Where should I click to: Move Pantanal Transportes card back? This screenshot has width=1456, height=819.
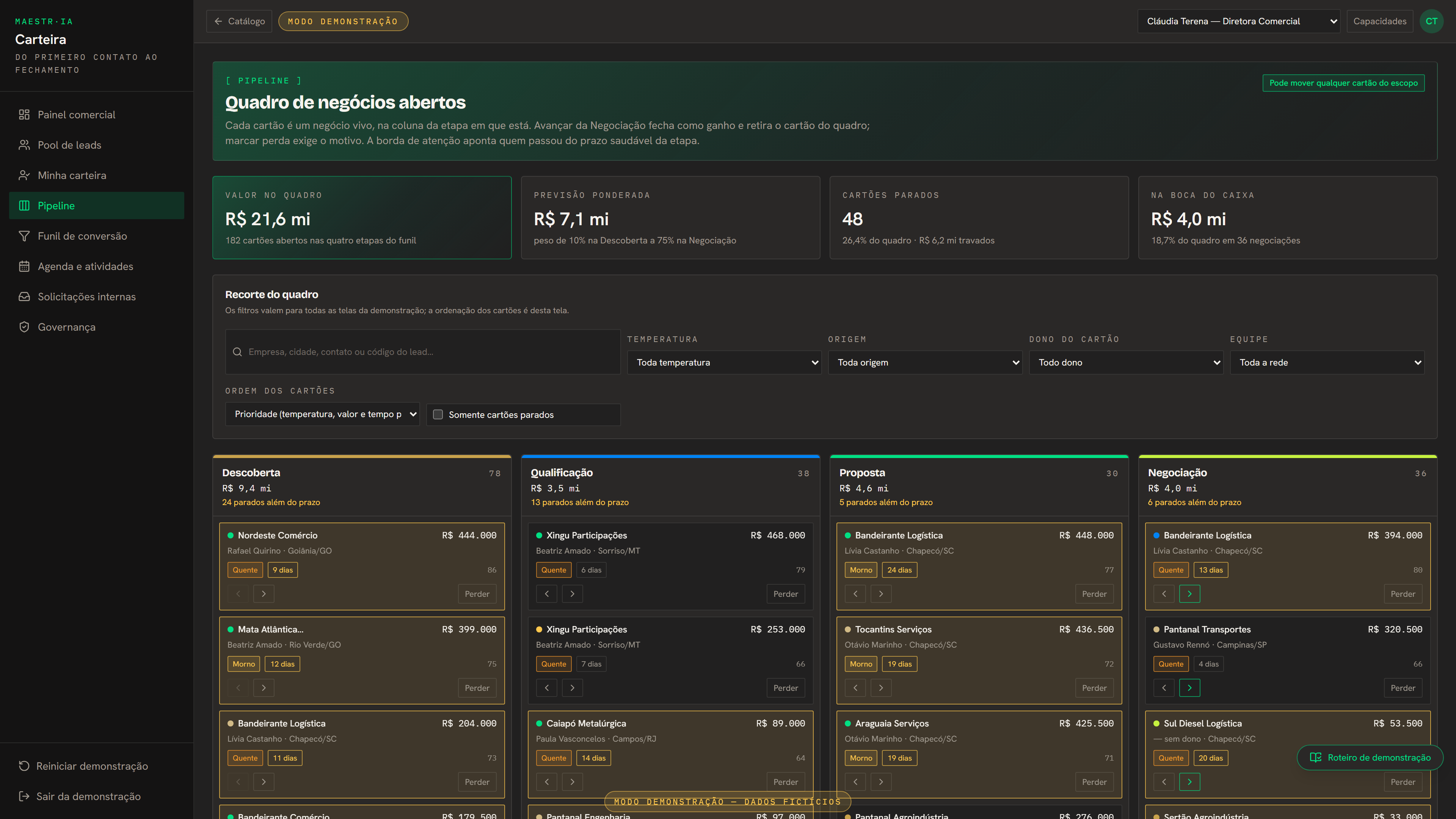(1164, 688)
